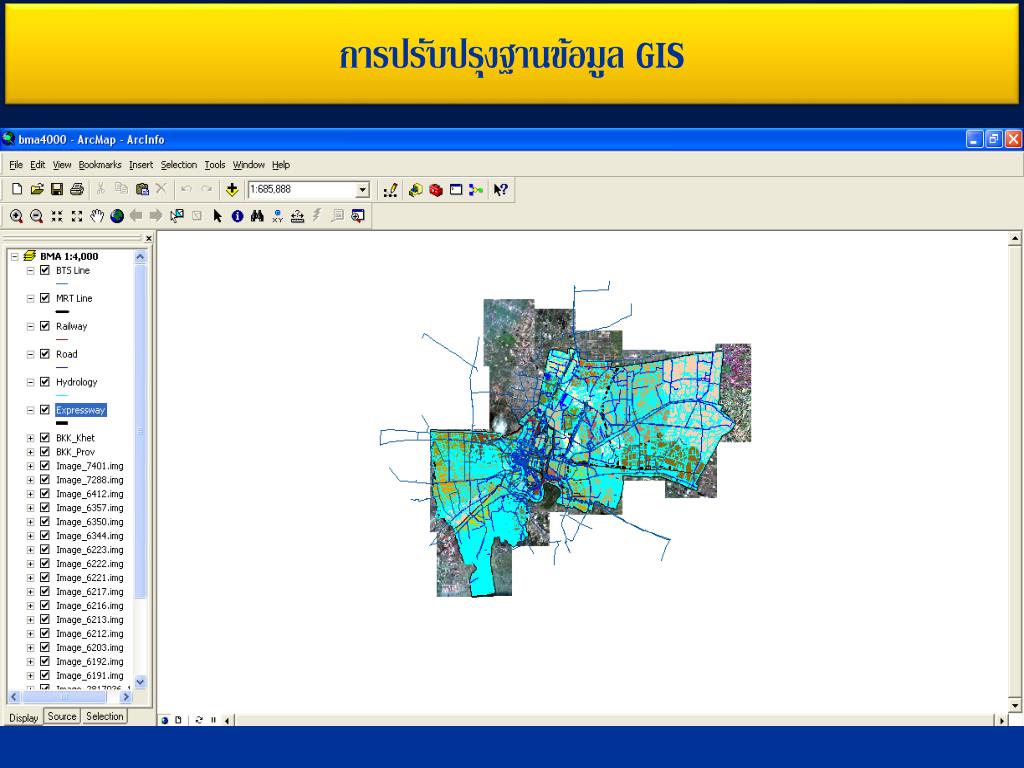Pick the Select Elements arrow tool
The height and width of the screenshot is (768, 1024).
pyautogui.click(x=217, y=216)
